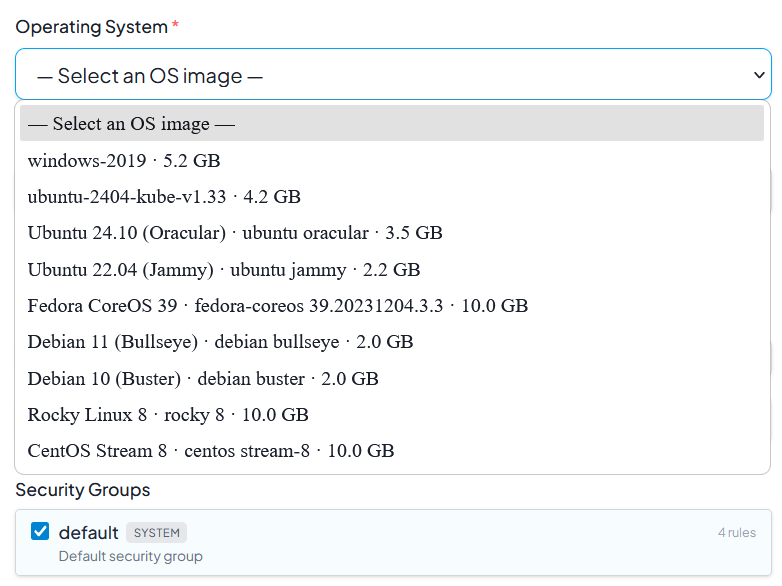The width and height of the screenshot is (782, 586).
Task: Select Fedora CoreOS 39 option
Action: 391,306
